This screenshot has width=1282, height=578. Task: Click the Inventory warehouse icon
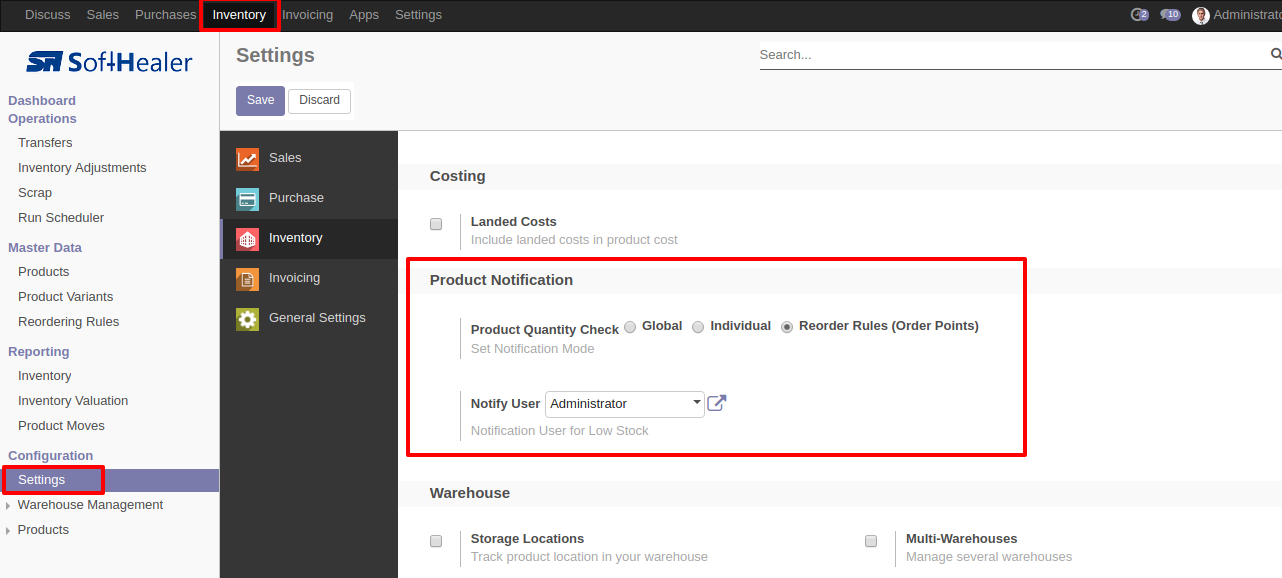tap(247, 239)
